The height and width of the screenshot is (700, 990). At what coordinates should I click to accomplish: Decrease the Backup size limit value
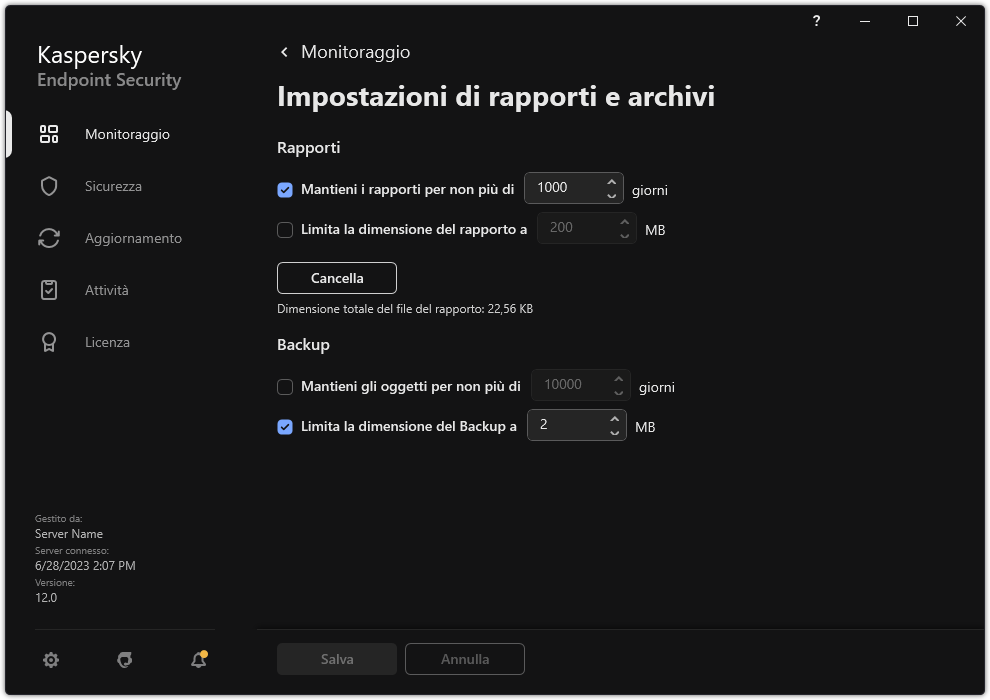[614, 432]
